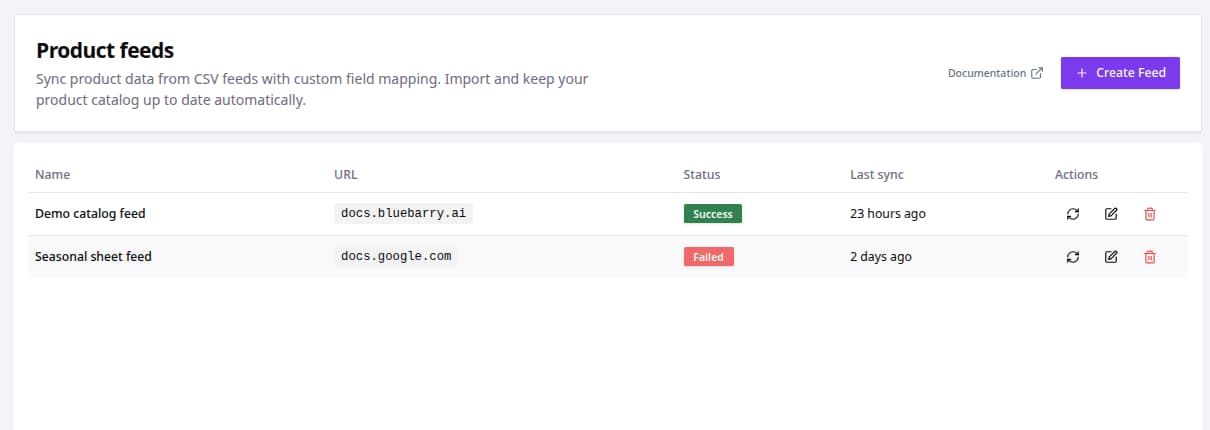Image resolution: width=1210 pixels, height=430 pixels.
Task: Click the docs.google.com URL
Action: click(396, 256)
